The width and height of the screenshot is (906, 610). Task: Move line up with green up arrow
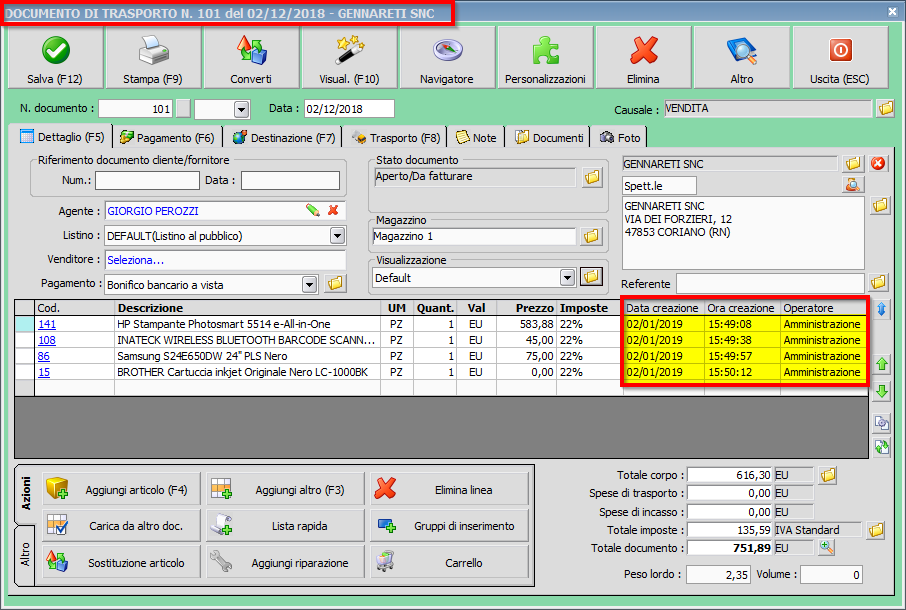[x=882, y=364]
